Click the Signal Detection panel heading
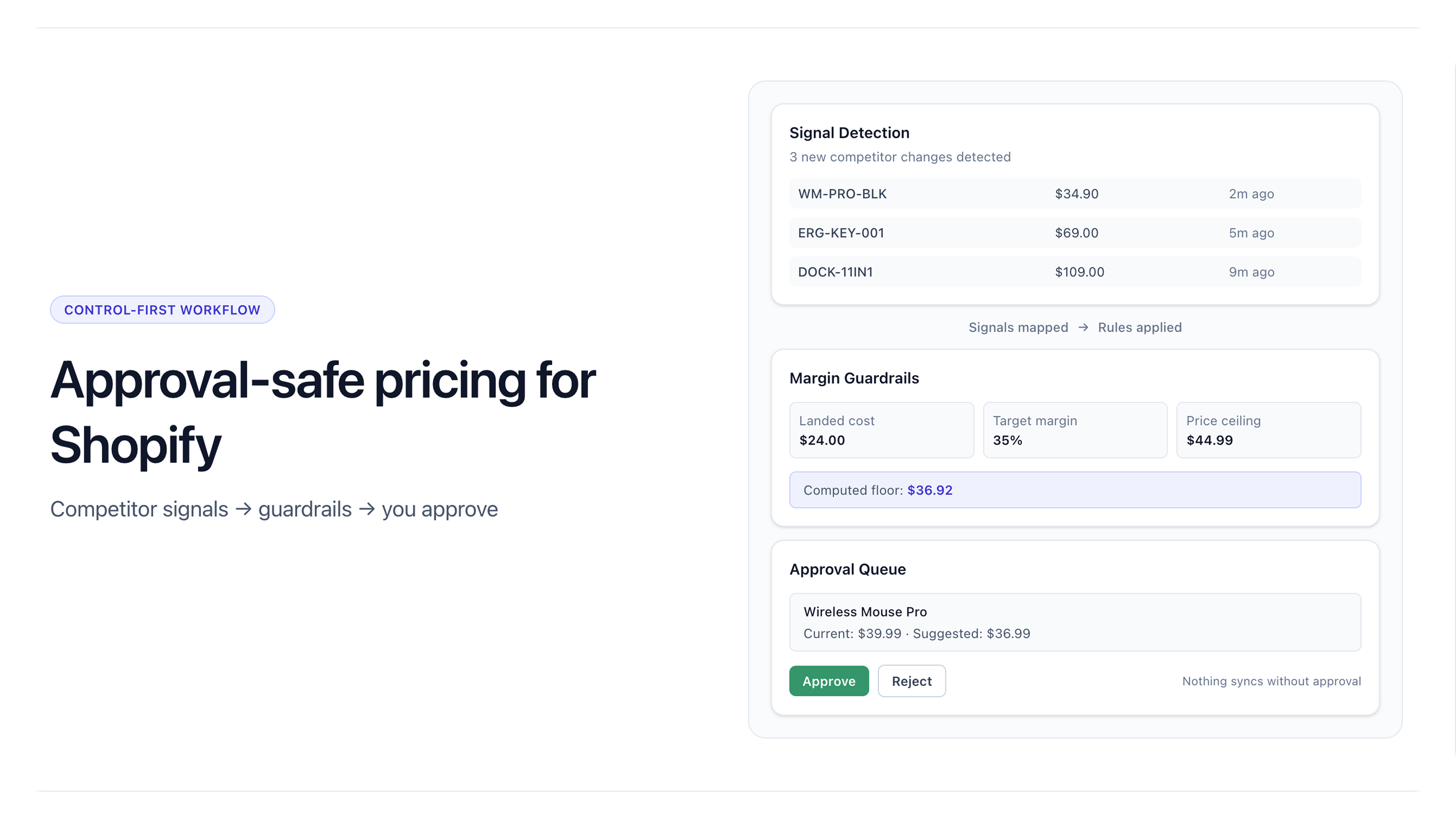1456x819 pixels. pyautogui.click(x=849, y=133)
